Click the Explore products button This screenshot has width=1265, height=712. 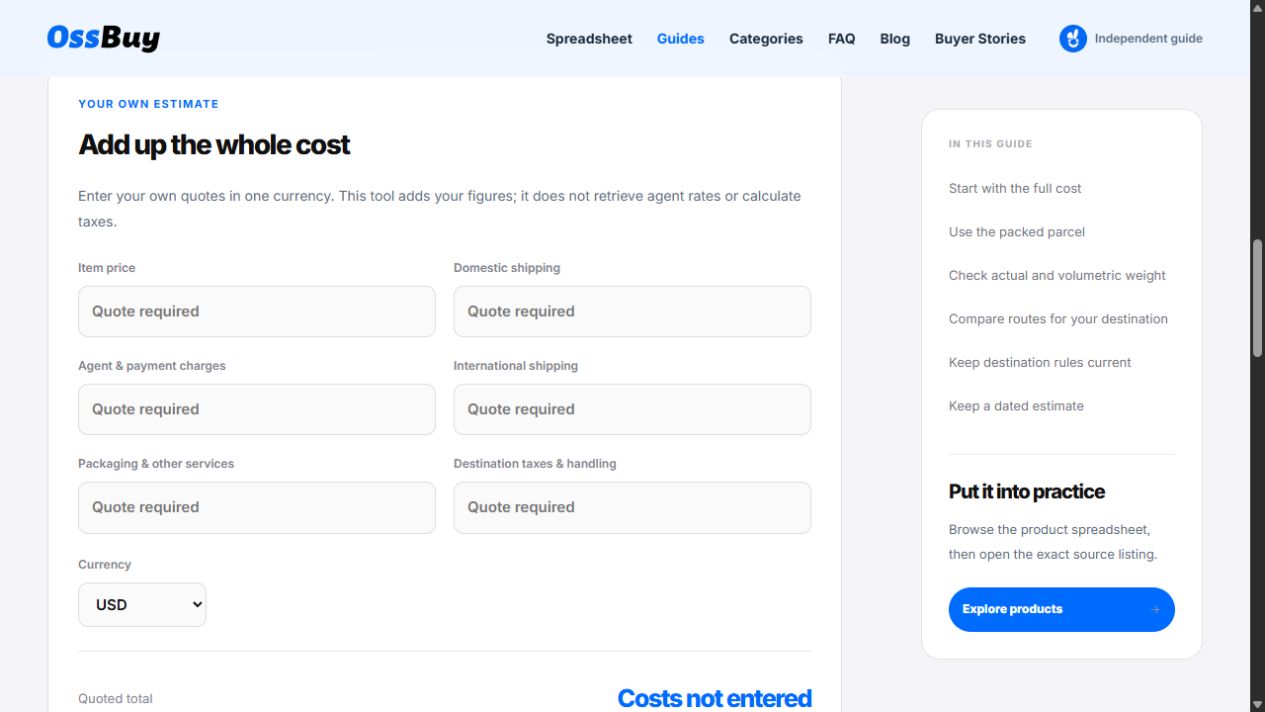pos(1061,609)
